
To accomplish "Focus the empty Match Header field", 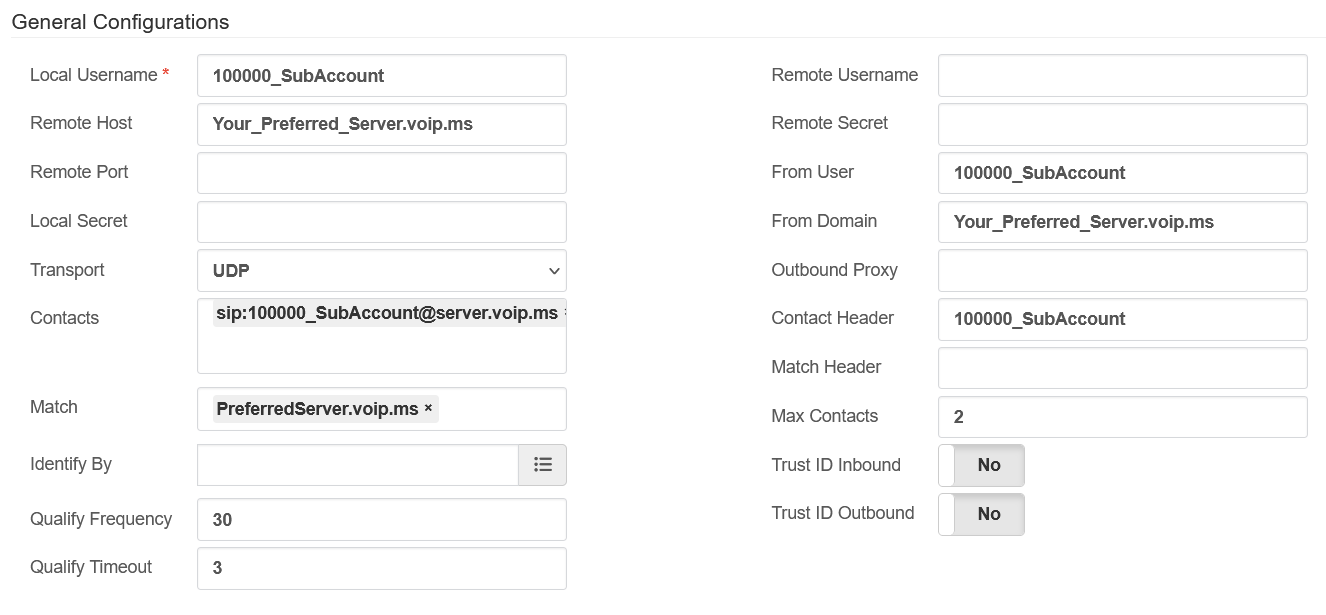I will tap(1122, 368).
